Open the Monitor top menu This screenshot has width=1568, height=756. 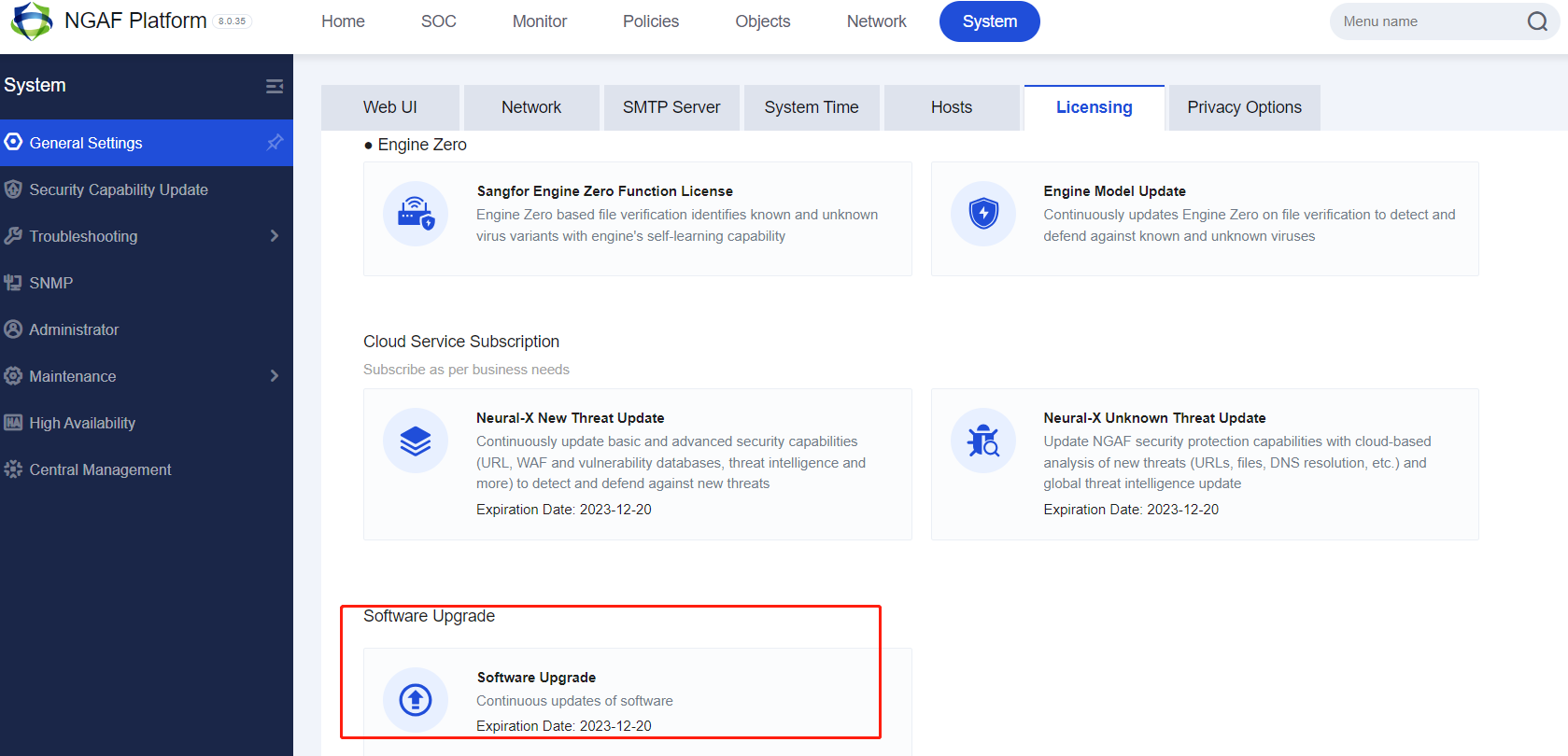point(539,21)
